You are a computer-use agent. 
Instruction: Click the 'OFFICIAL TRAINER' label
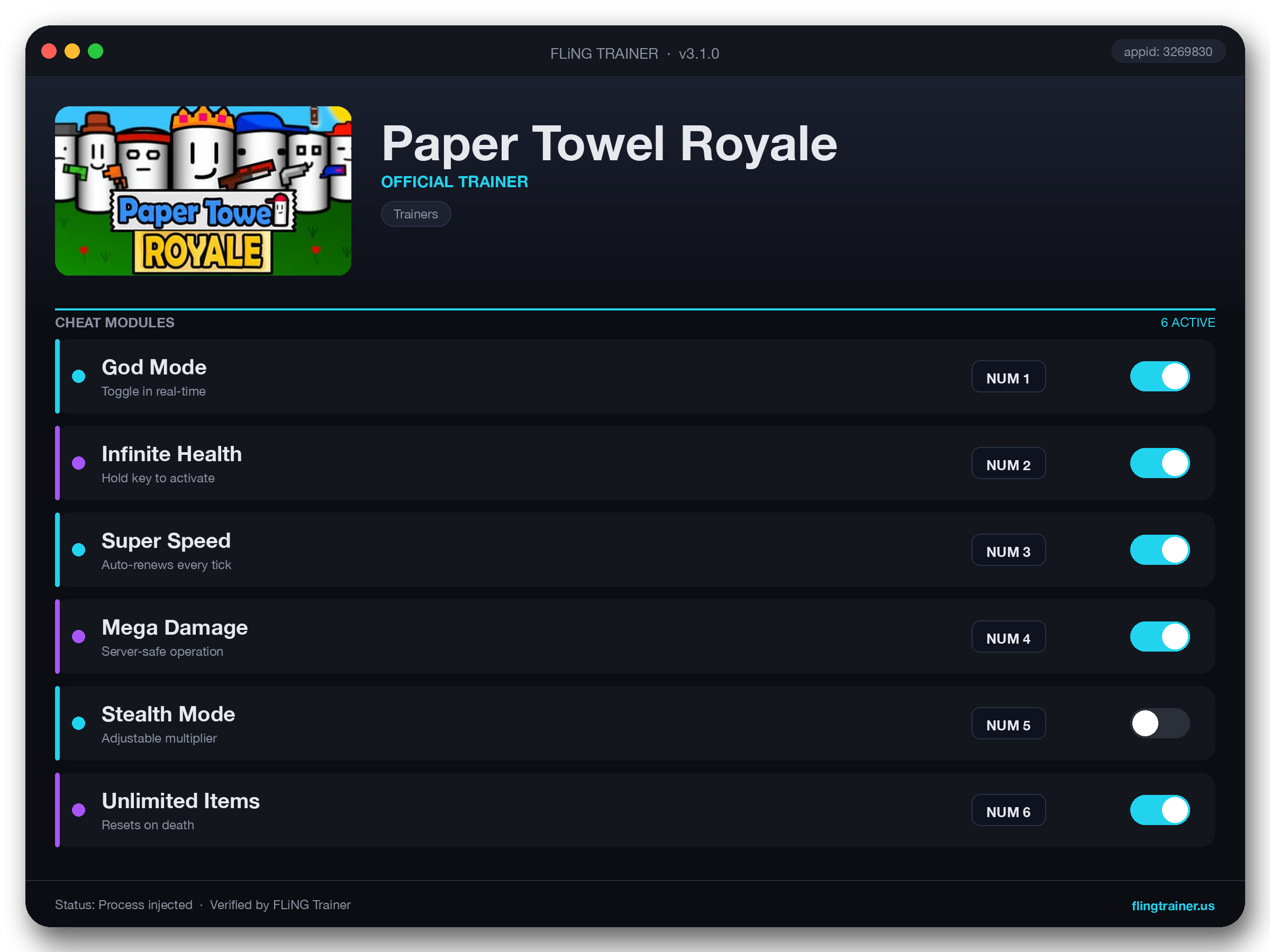tap(454, 182)
